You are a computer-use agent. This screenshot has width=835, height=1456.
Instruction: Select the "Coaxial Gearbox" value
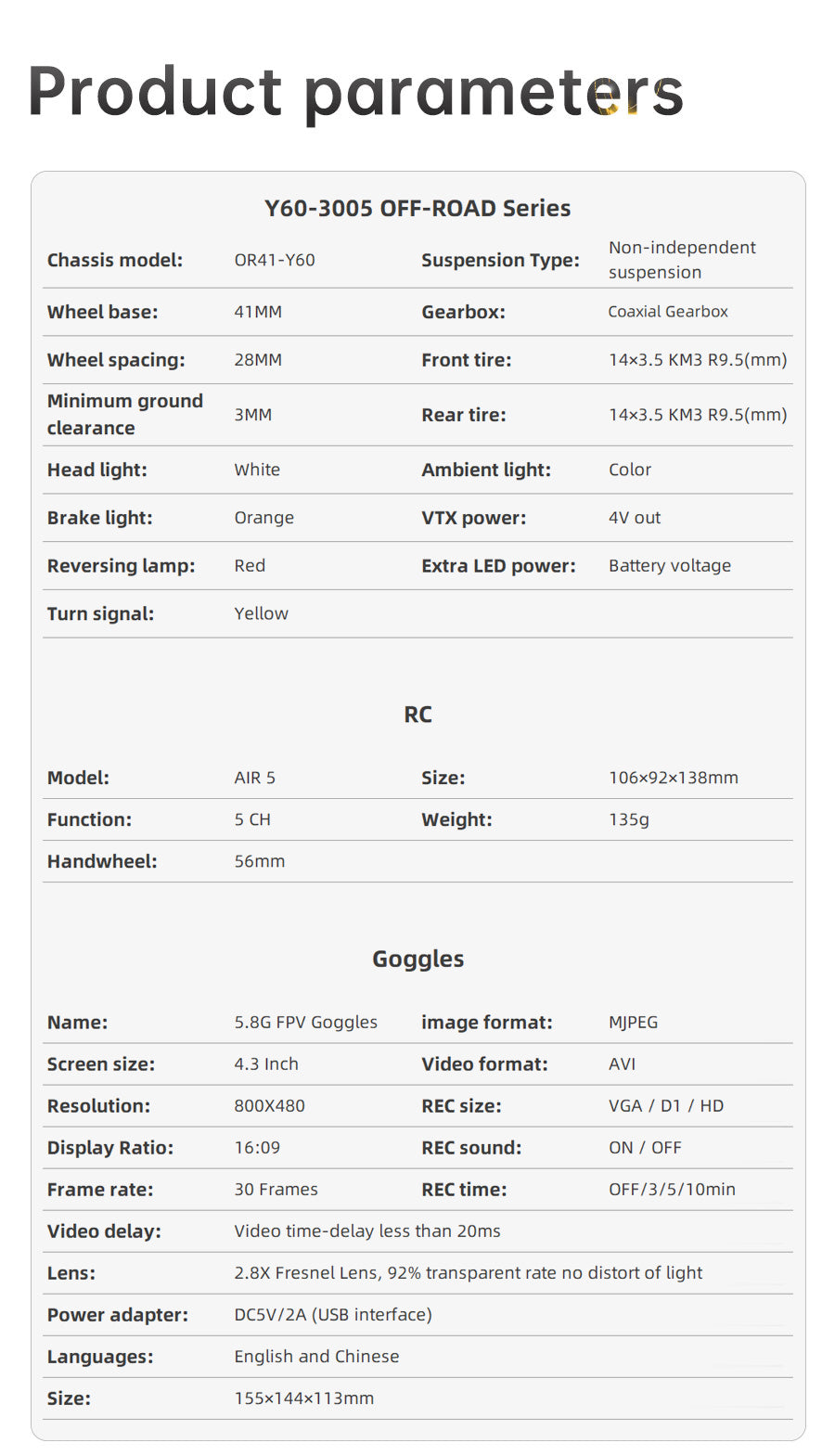pyautogui.click(x=668, y=312)
